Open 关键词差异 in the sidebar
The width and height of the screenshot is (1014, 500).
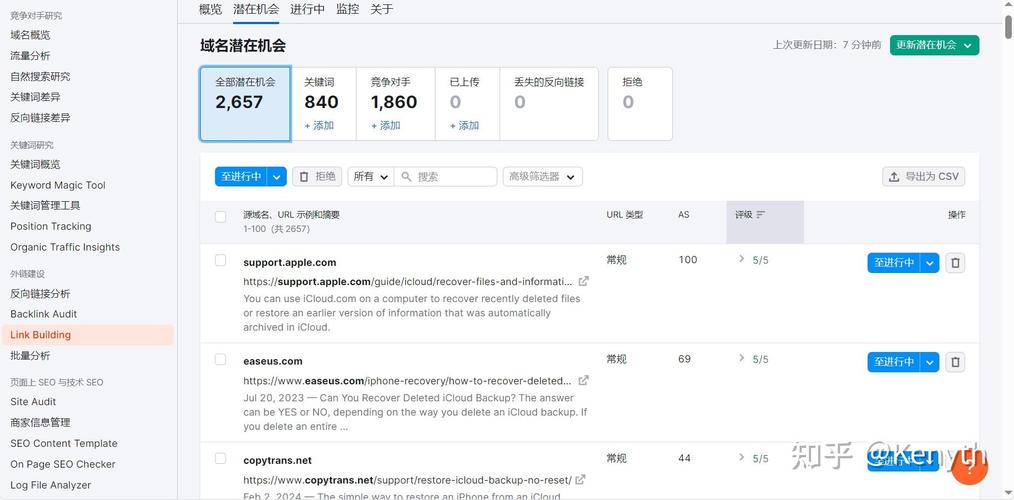pos(35,97)
